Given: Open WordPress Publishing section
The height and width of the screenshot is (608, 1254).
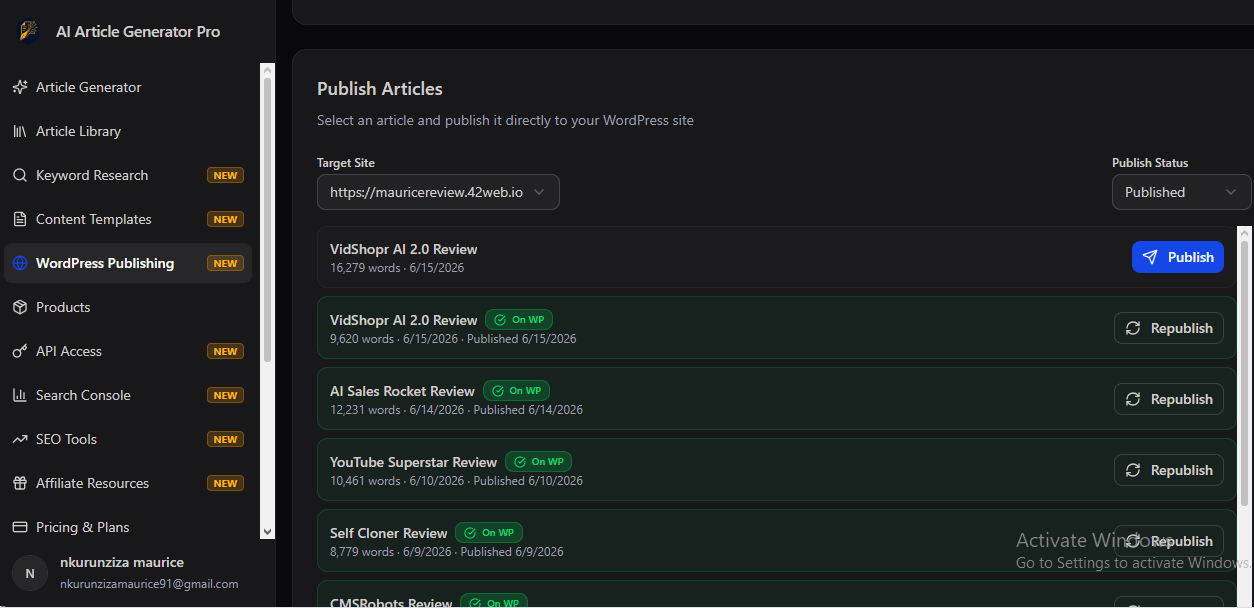Looking at the screenshot, I should point(128,263).
